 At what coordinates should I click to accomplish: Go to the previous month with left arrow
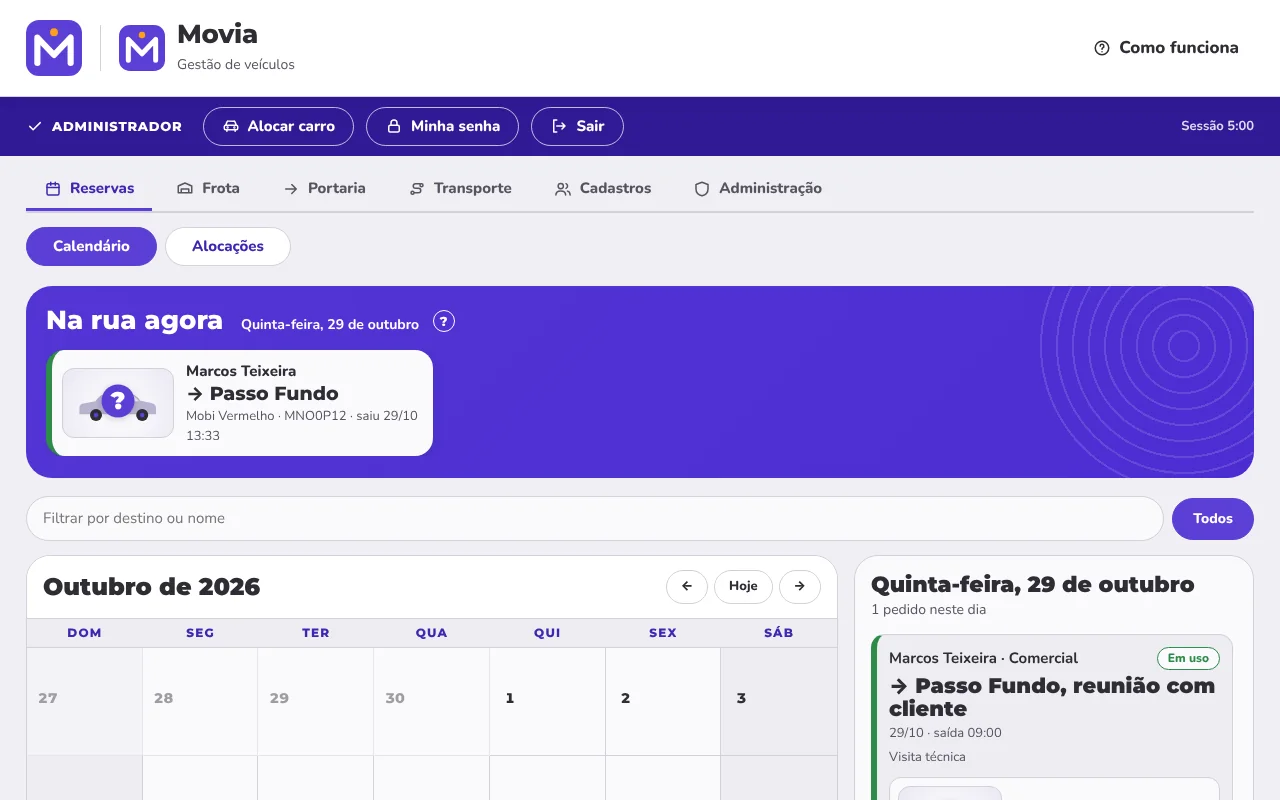point(687,586)
